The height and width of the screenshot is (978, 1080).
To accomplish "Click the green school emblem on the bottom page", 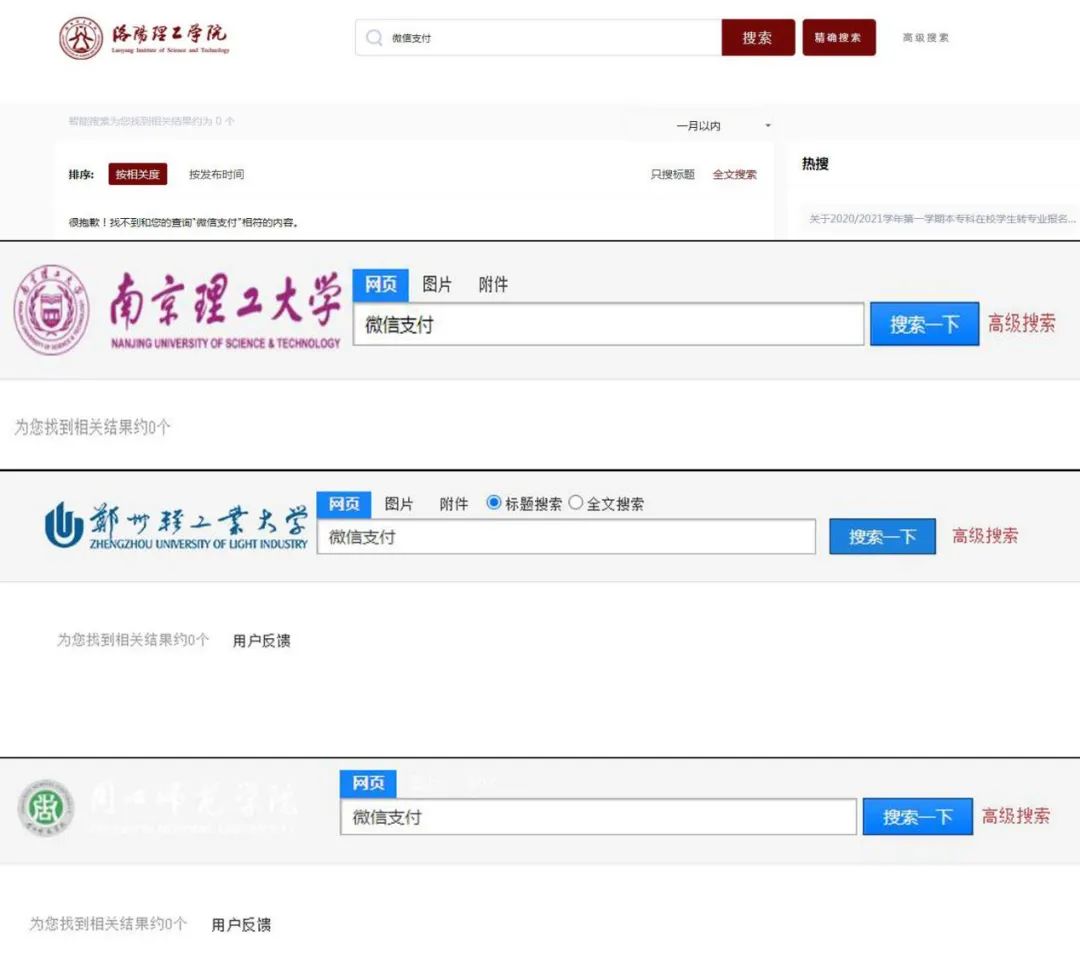I will point(45,808).
